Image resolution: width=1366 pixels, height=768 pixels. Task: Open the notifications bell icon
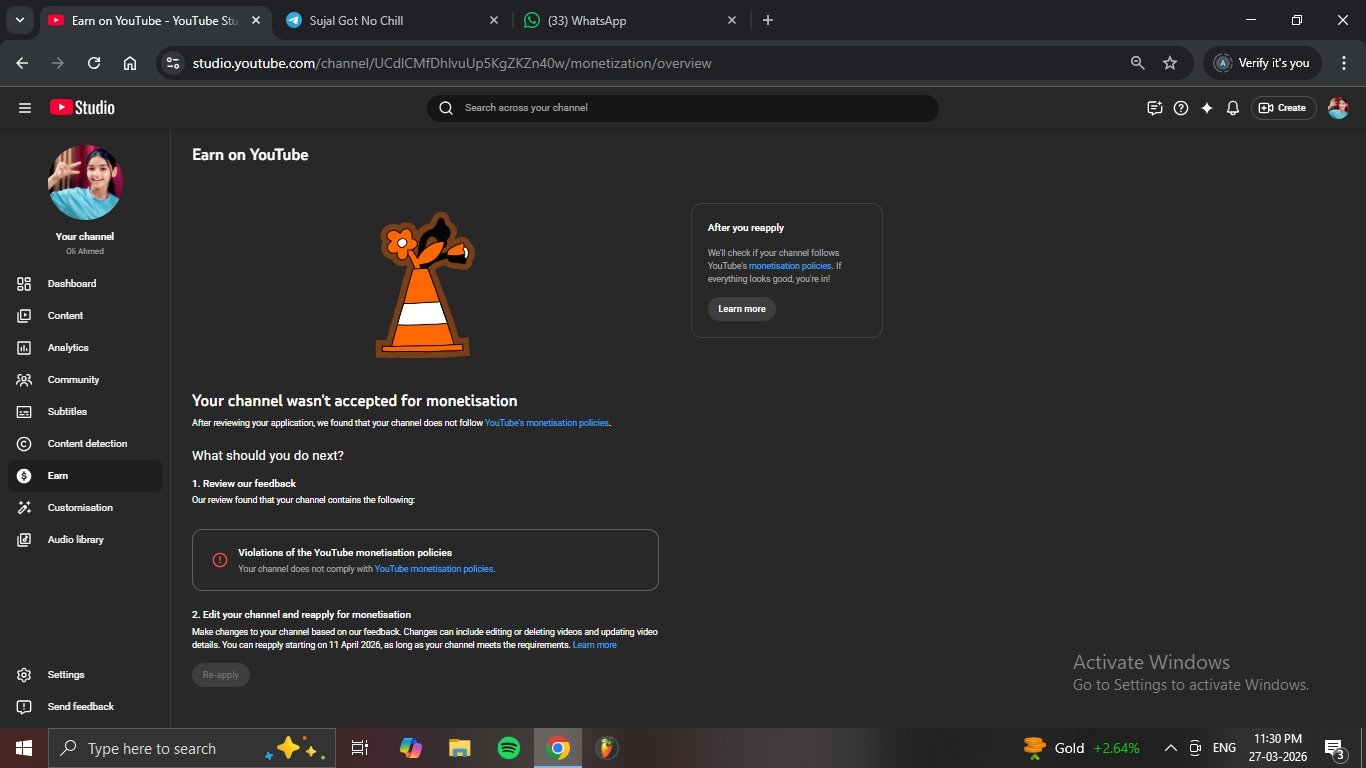pyautogui.click(x=1233, y=108)
